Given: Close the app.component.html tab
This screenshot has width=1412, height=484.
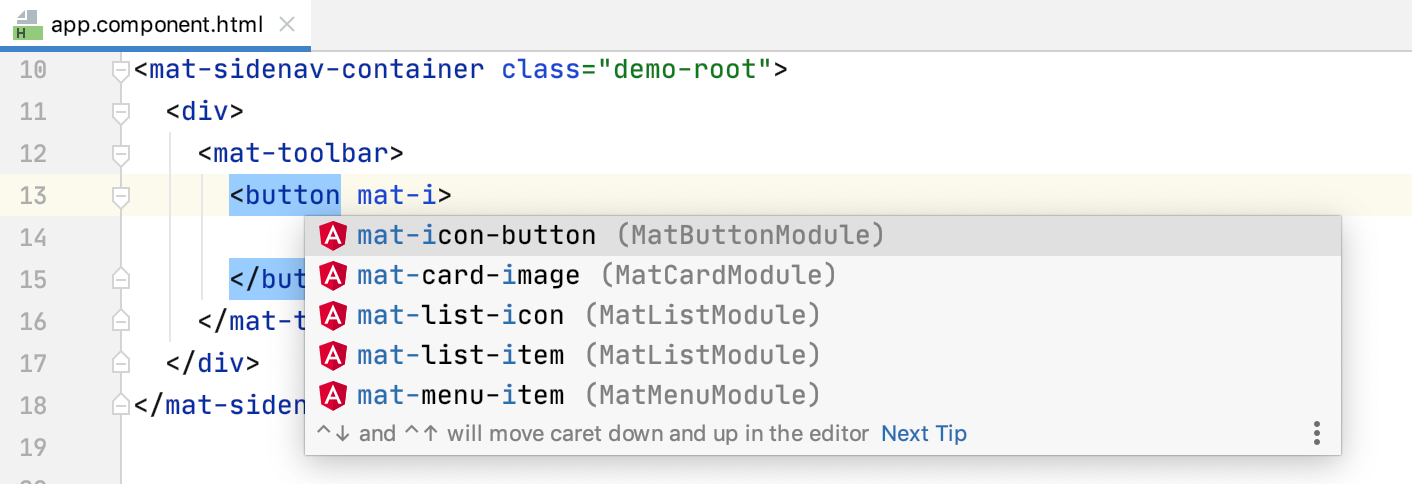Looking at the screenshot, I should [x=286, y=24].
